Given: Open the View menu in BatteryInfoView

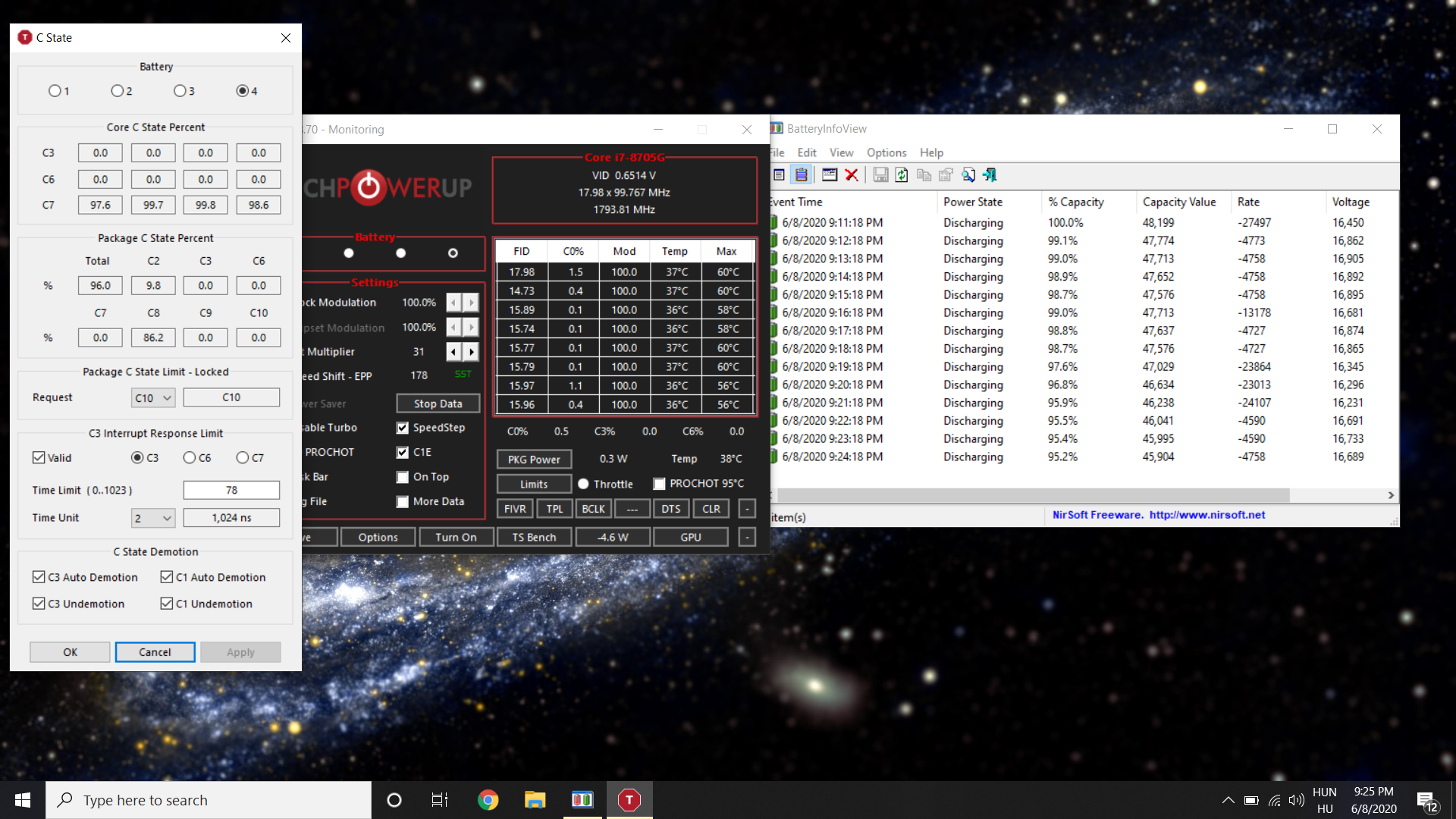Looking at the screenshot, I should point(841,152).
